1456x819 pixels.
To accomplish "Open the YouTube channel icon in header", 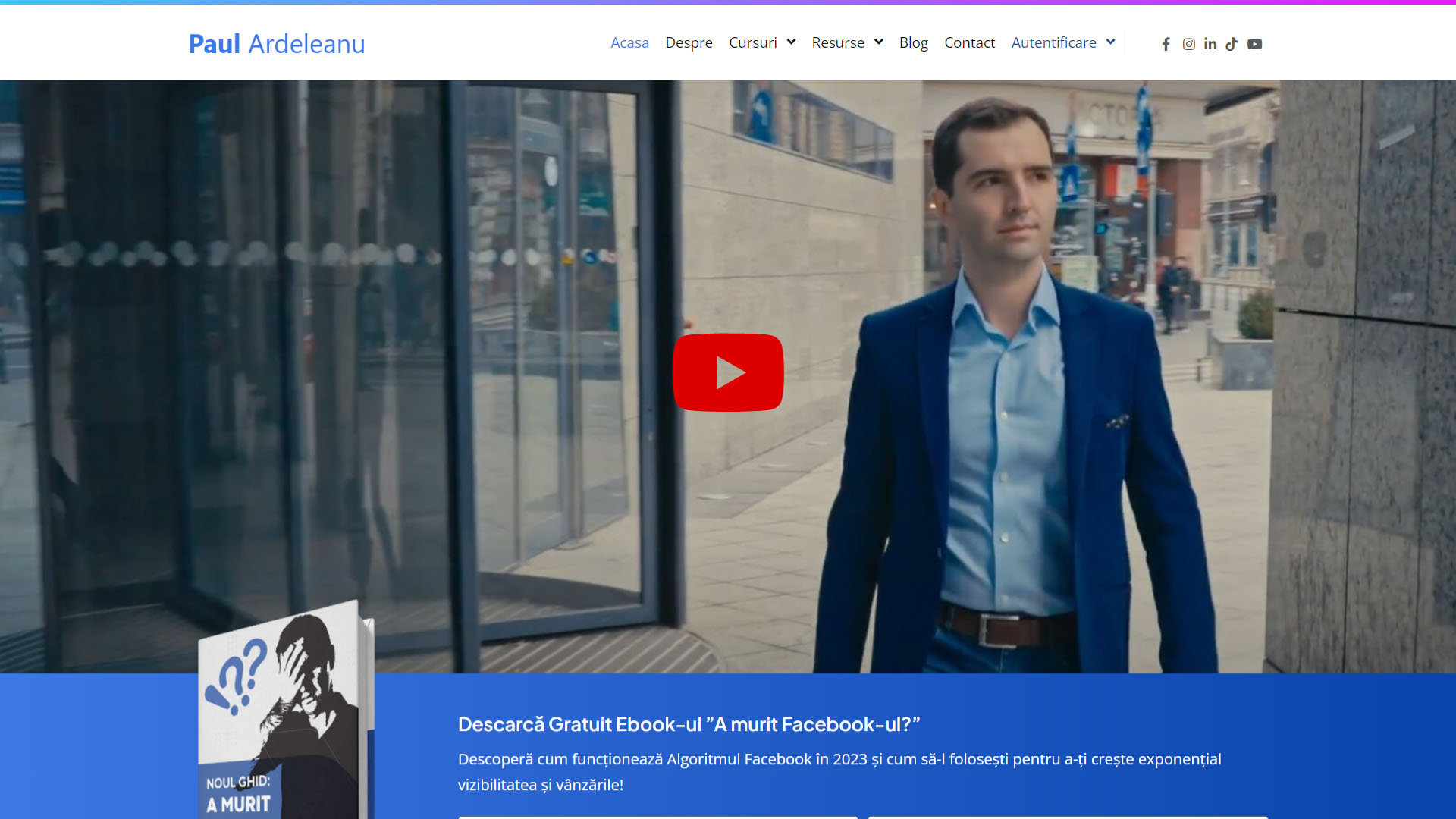I will point(1254,44).
